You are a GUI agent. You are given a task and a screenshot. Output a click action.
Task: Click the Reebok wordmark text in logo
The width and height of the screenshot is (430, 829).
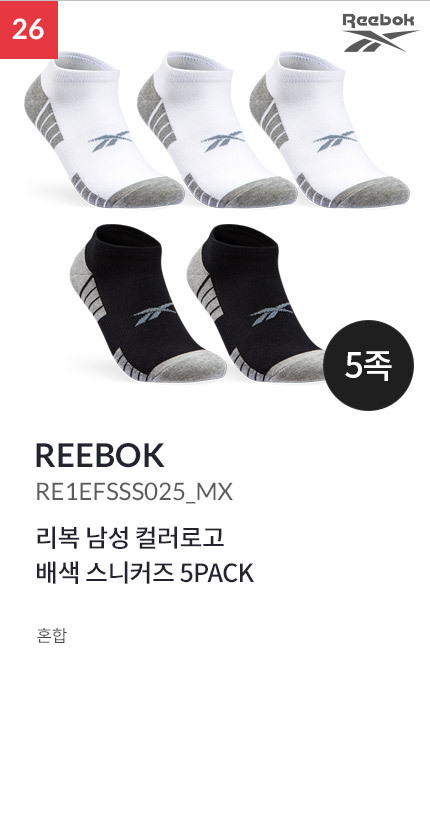[x=379, y=21]
